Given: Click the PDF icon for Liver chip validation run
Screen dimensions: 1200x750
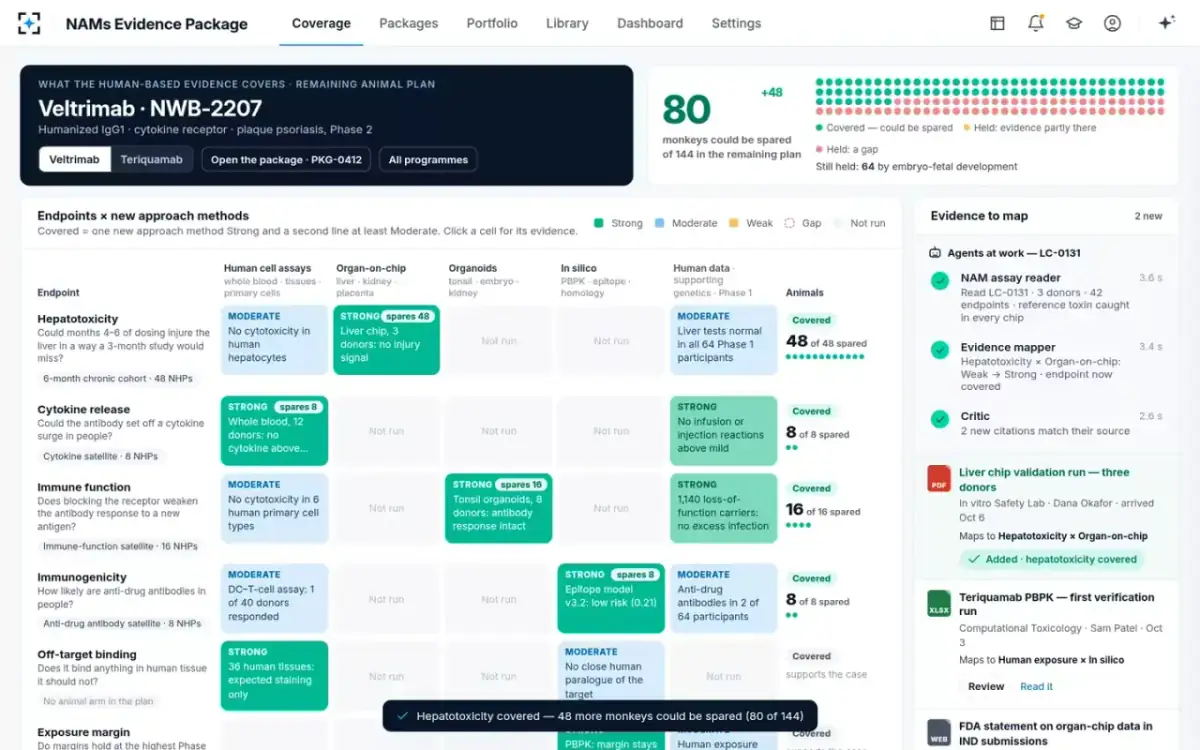Looking at the screenshot, I should tap(939, 478).
